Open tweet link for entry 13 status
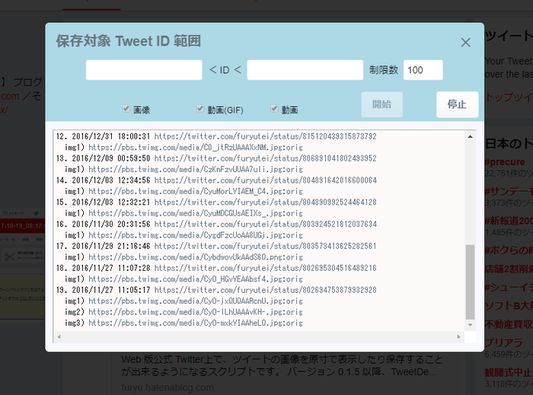Screen dimensions: 533x395 point(265,158)
